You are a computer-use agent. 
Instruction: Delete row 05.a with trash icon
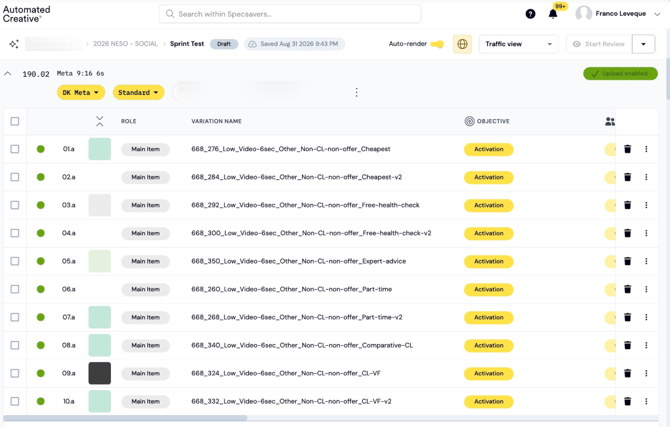pyautogui.click(x=627, y=261)
